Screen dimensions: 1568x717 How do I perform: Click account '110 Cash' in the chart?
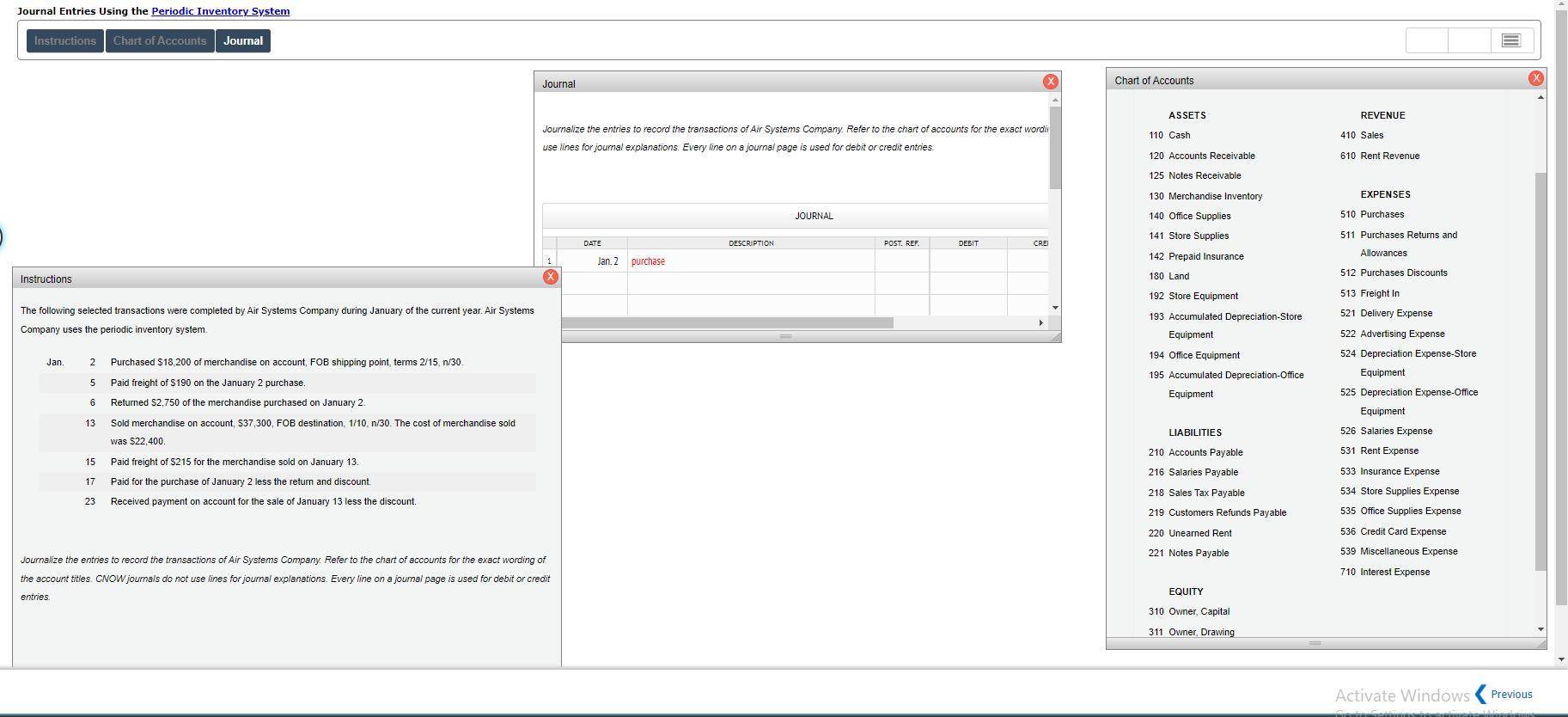pos(1169,135)
